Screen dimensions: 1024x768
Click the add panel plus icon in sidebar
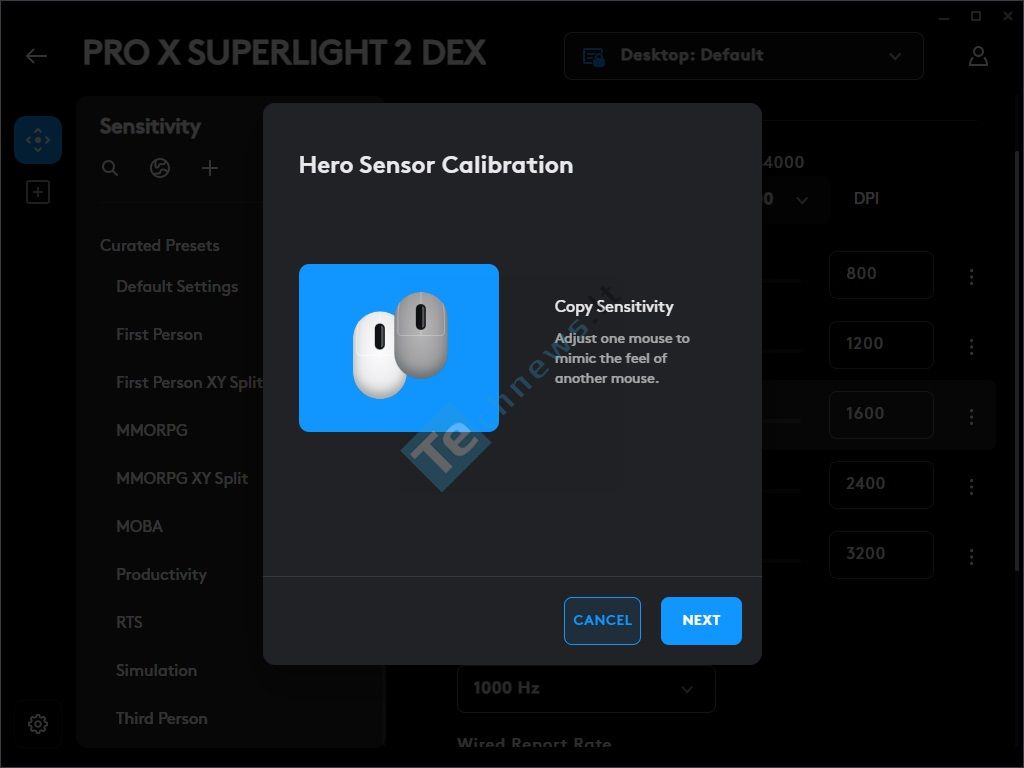pyautogui.click(x=38, y=192)
